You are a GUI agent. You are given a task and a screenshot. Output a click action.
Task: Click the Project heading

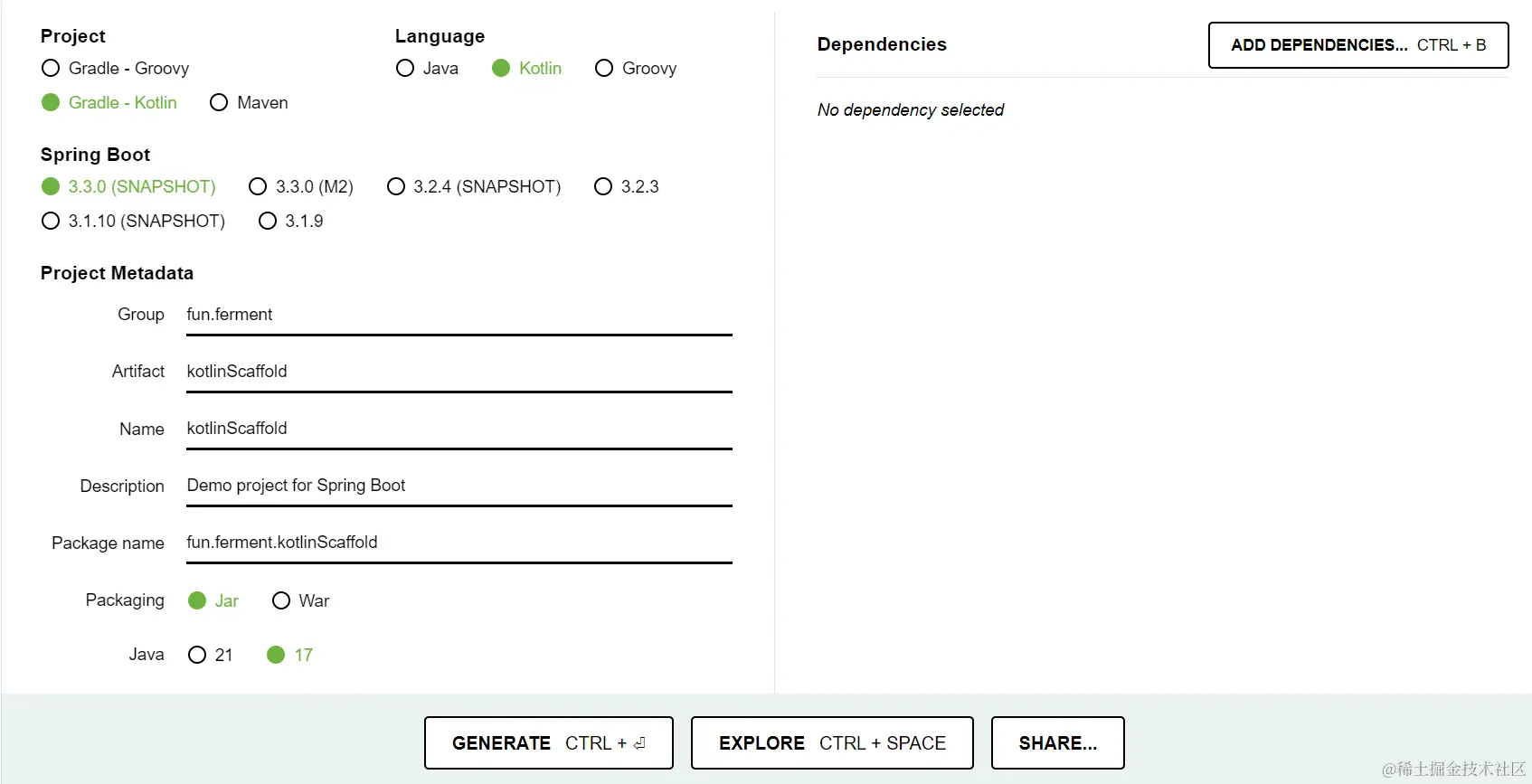coord(73,37)
